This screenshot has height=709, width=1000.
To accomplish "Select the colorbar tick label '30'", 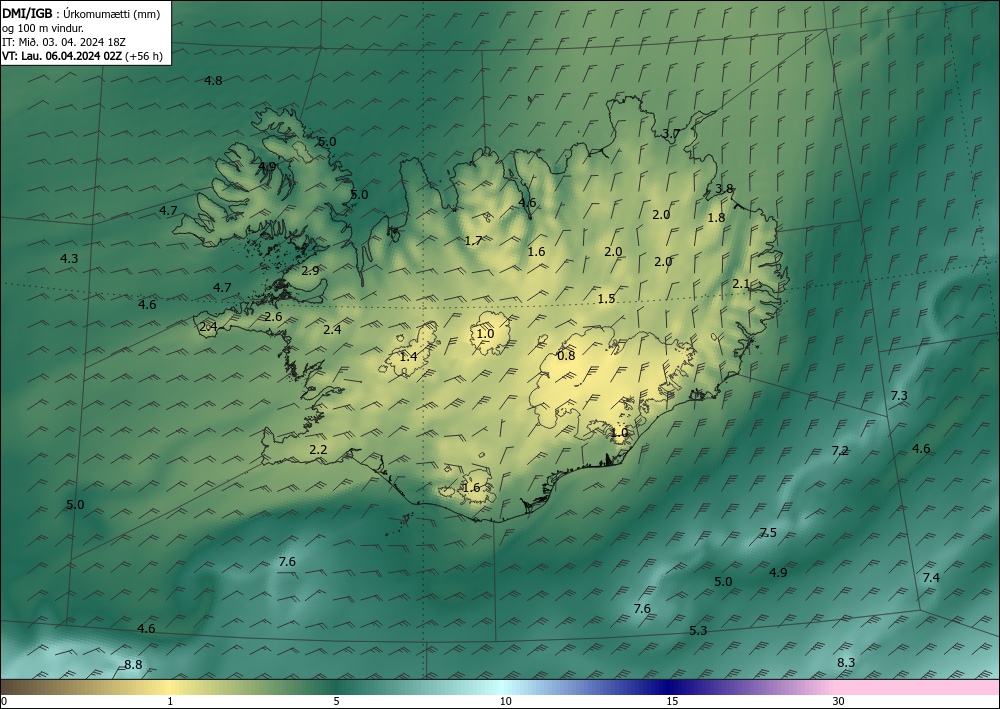I will coord(839,701).
